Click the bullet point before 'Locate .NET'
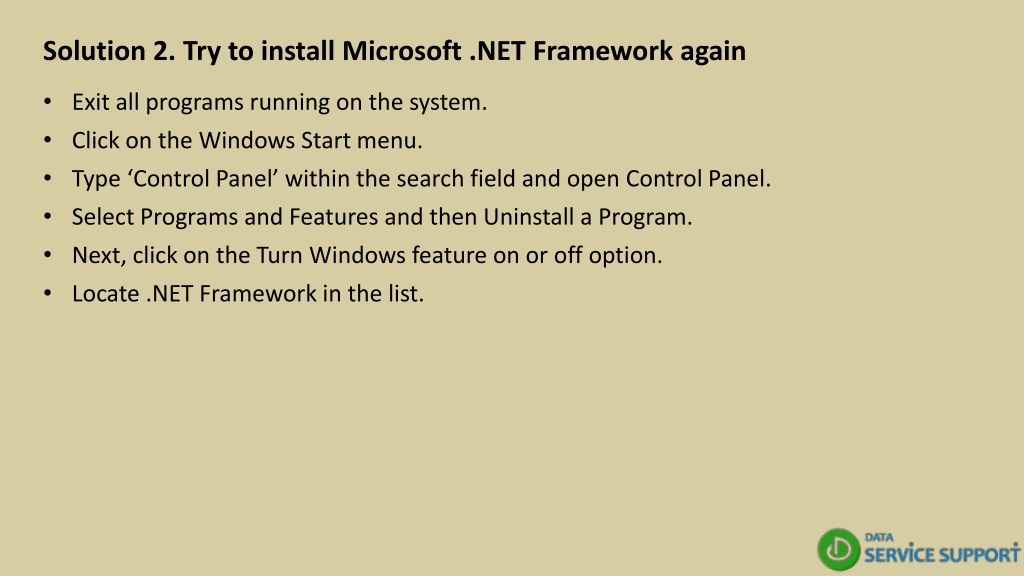This screenshot has width=1024, height=576. [x=48, y=293]
